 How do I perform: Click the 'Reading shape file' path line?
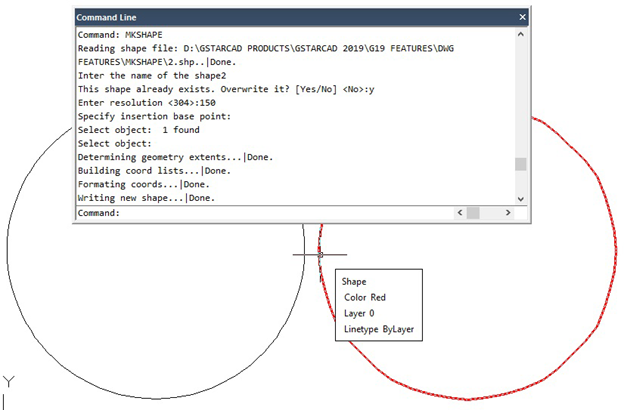[x=266, y=48]
